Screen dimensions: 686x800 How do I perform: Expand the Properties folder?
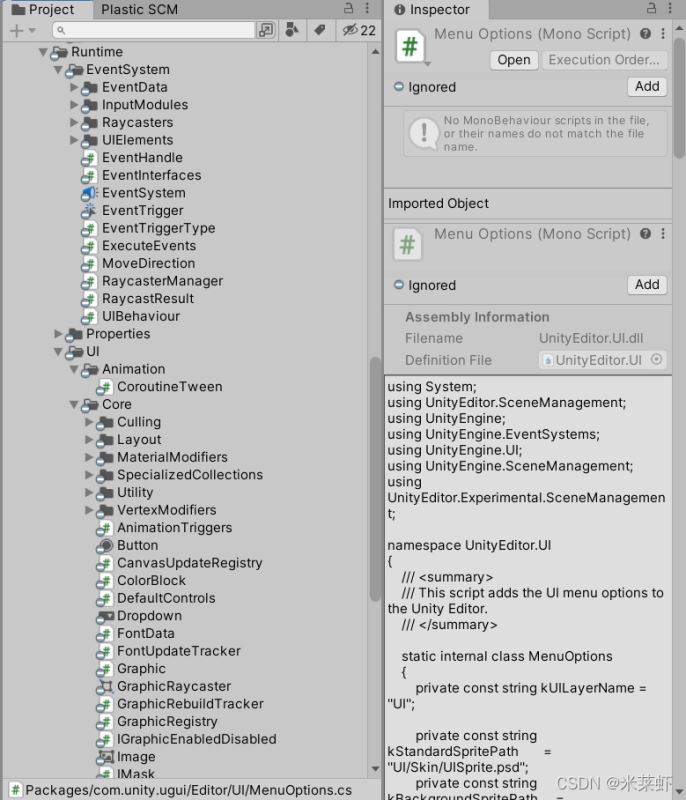(x=58, y=334)
